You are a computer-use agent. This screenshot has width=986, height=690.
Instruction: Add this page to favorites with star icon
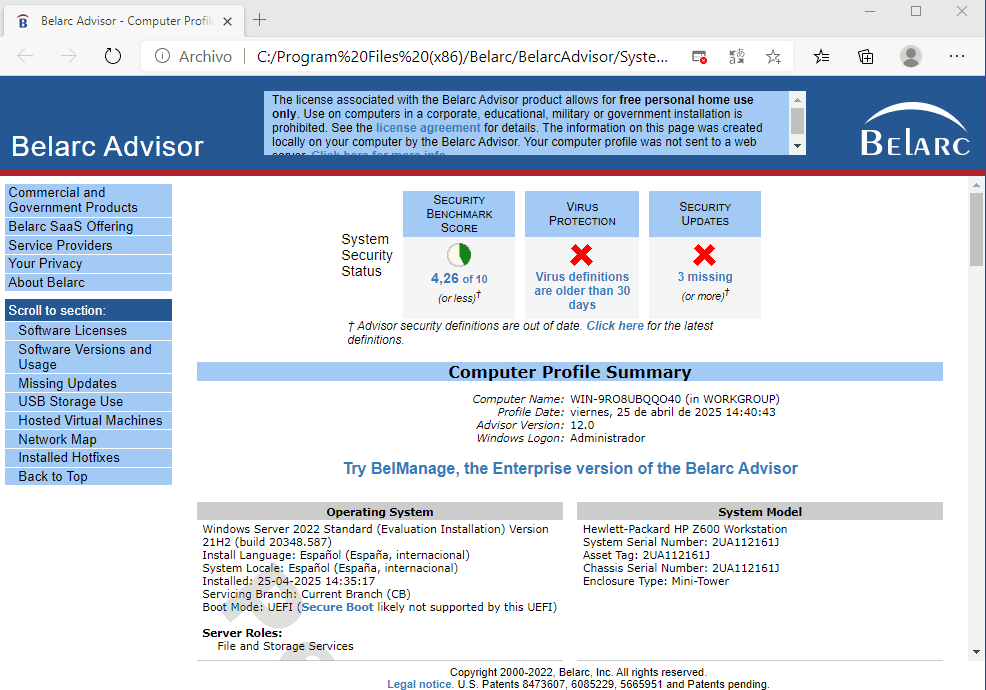773,57
